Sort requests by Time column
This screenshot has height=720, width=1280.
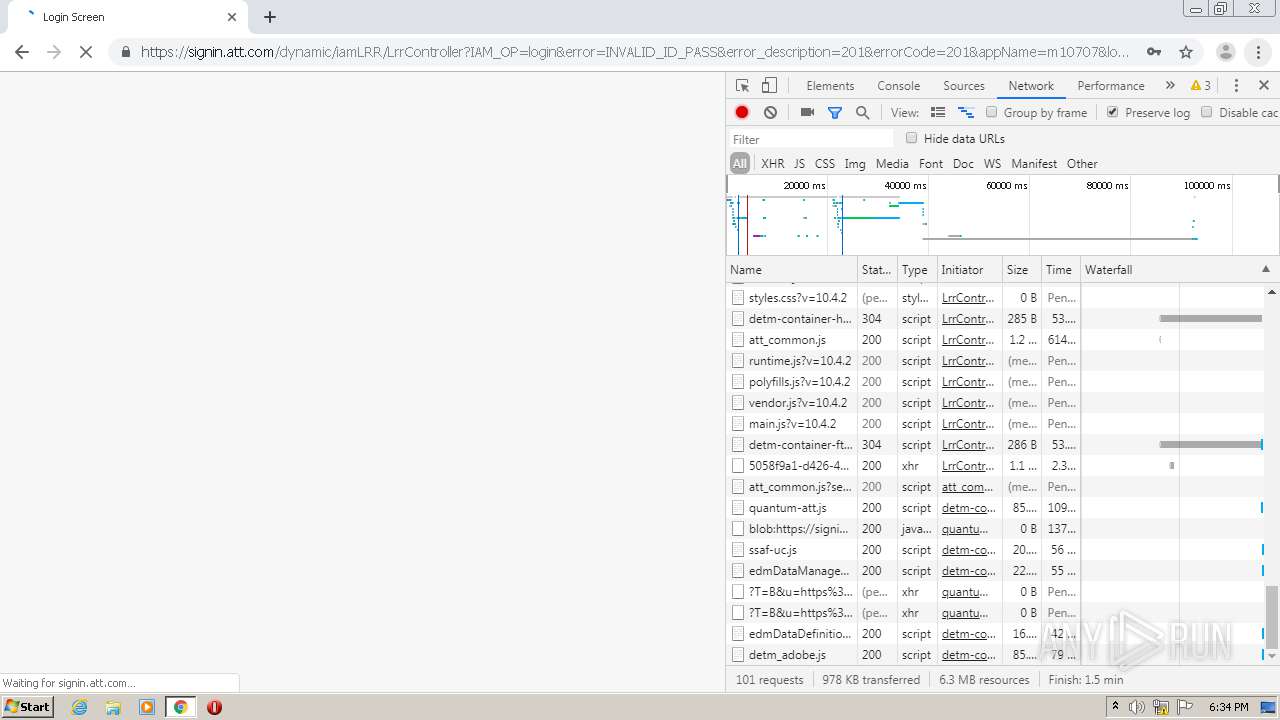point(1060,270)
